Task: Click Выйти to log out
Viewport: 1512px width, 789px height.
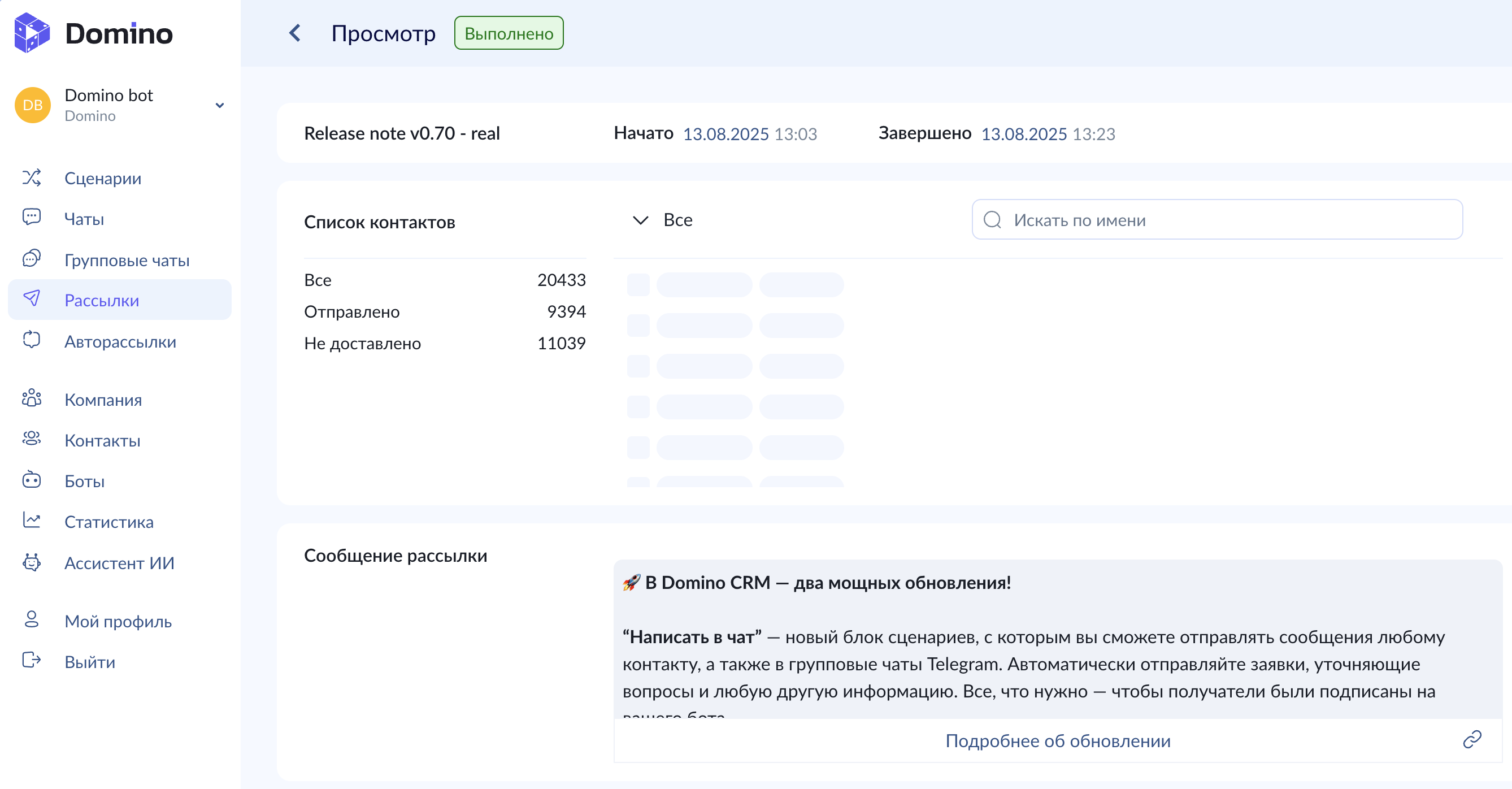Action: pyautogui.click(x=90, y=662)
